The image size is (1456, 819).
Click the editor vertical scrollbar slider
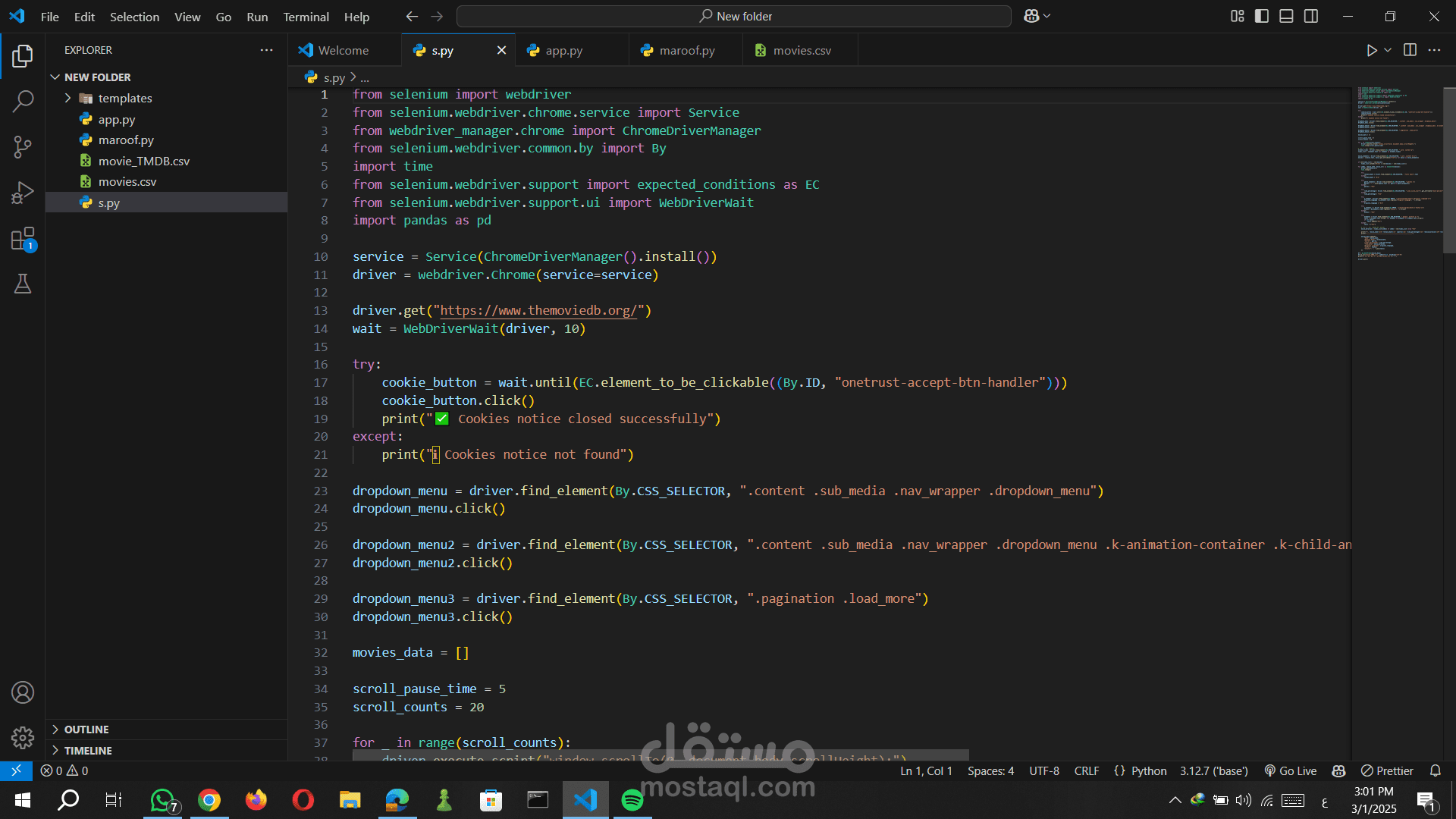point(1448,171)
